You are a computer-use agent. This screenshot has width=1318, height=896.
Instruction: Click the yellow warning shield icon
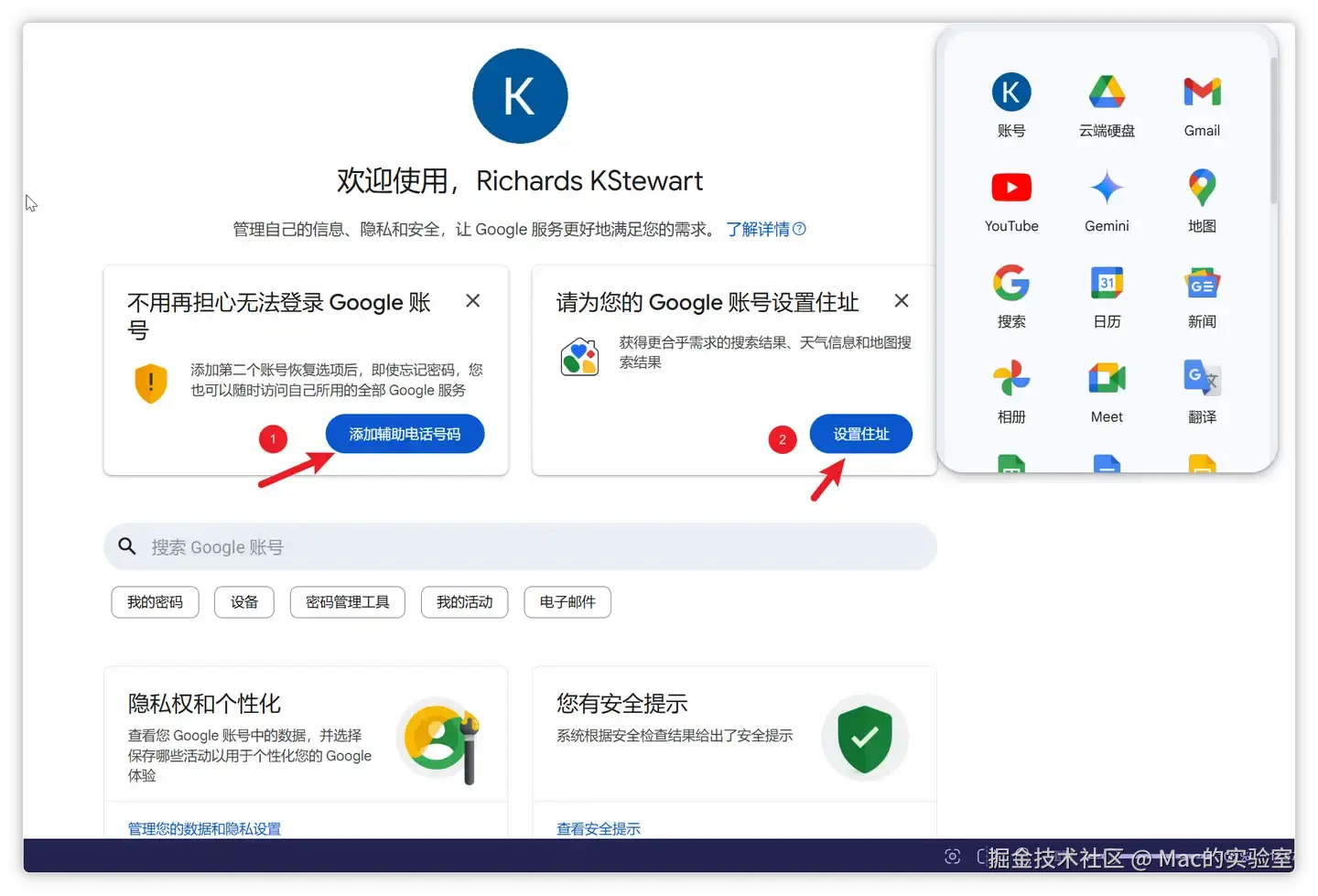pos(151,383)
